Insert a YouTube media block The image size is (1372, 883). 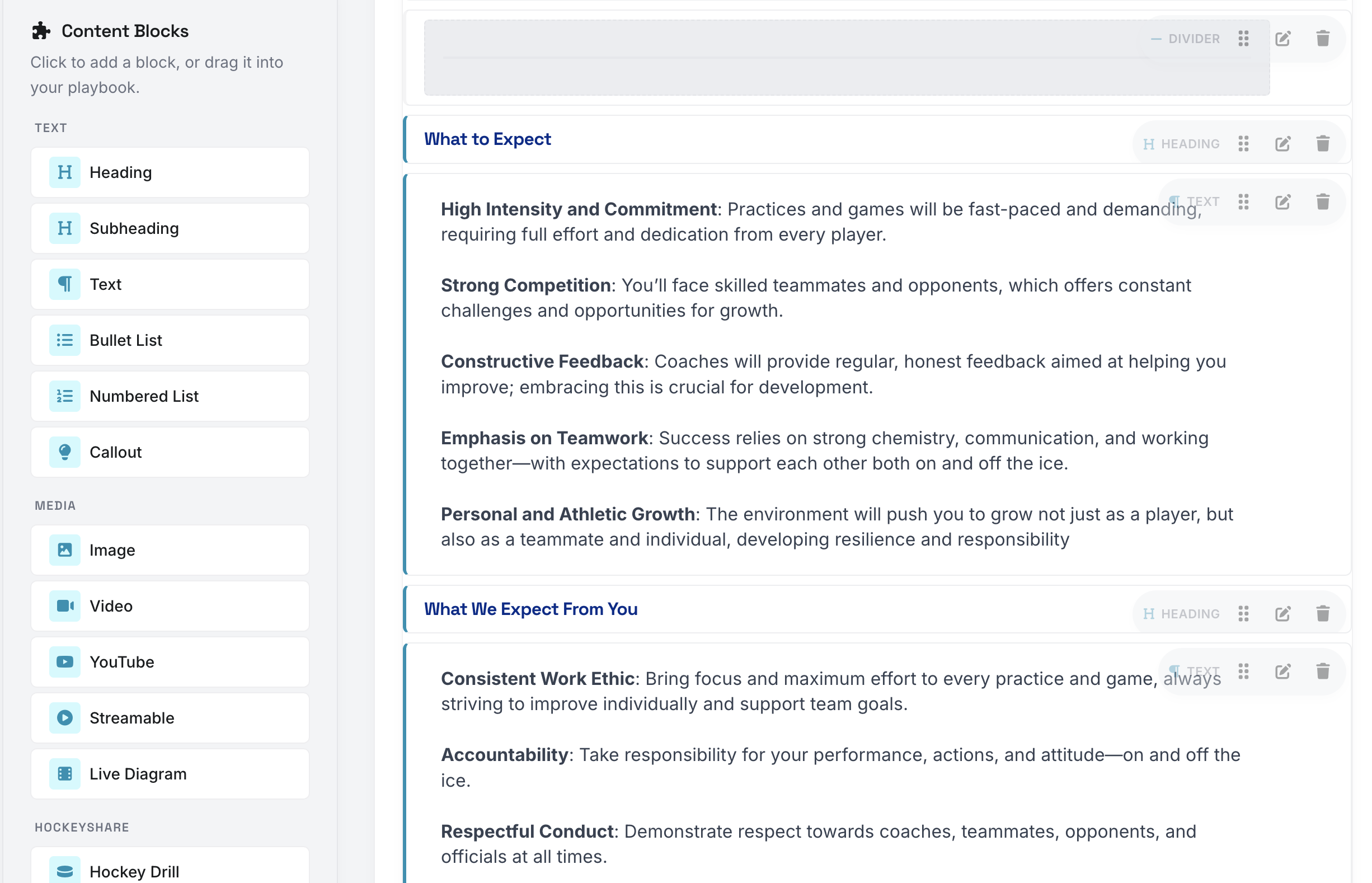coord(170,661)
